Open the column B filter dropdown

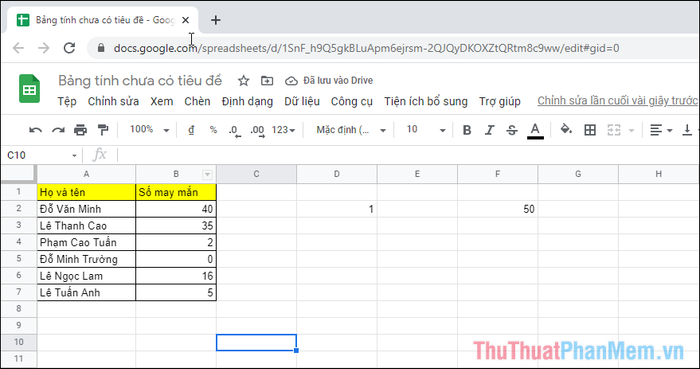207,174
